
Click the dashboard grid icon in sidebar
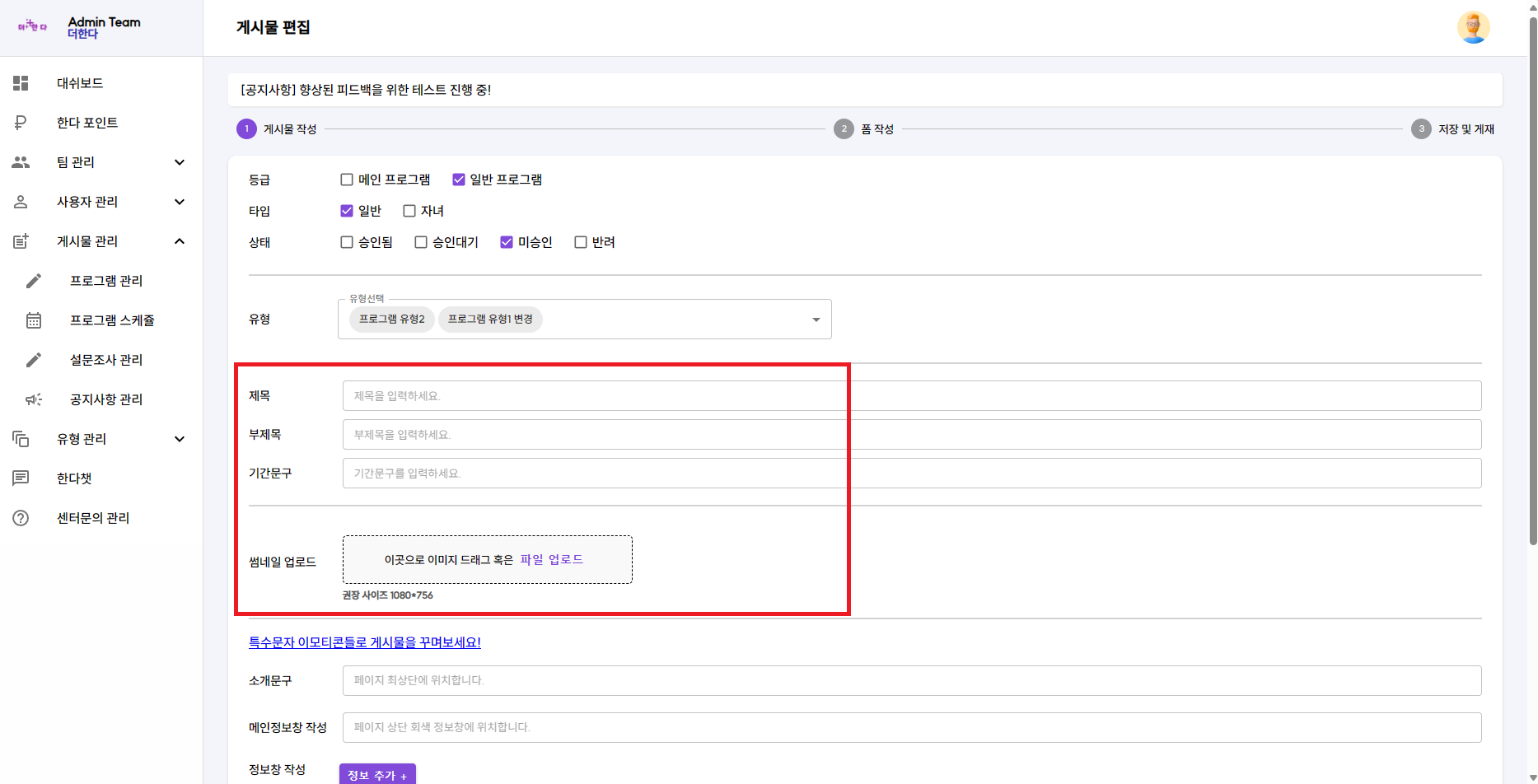coord(21,83)
